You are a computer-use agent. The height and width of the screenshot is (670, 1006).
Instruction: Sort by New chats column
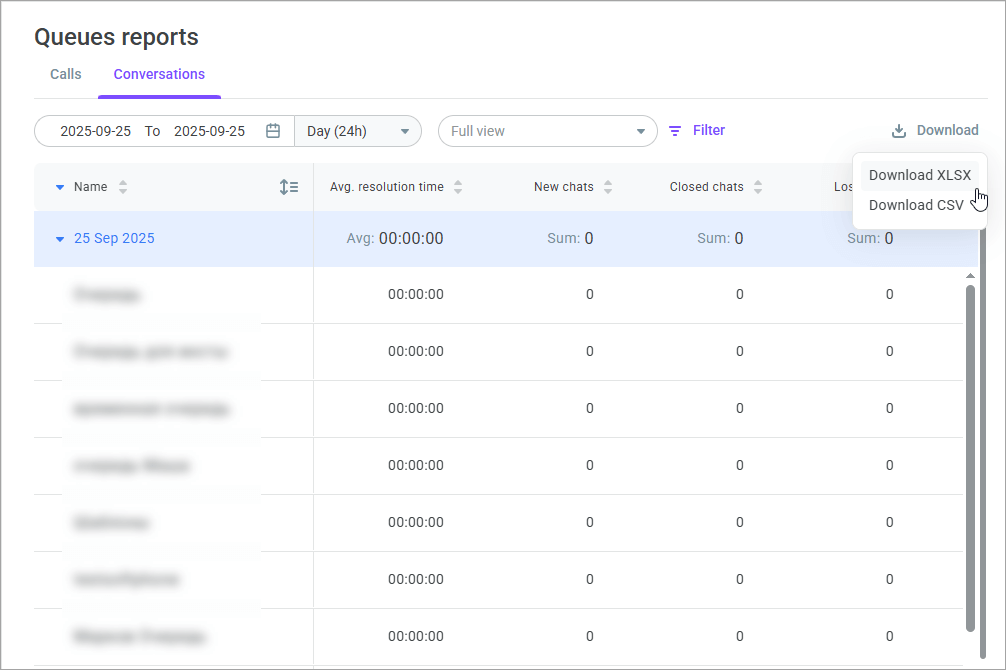pyautogui.click(x=608, y=187)
